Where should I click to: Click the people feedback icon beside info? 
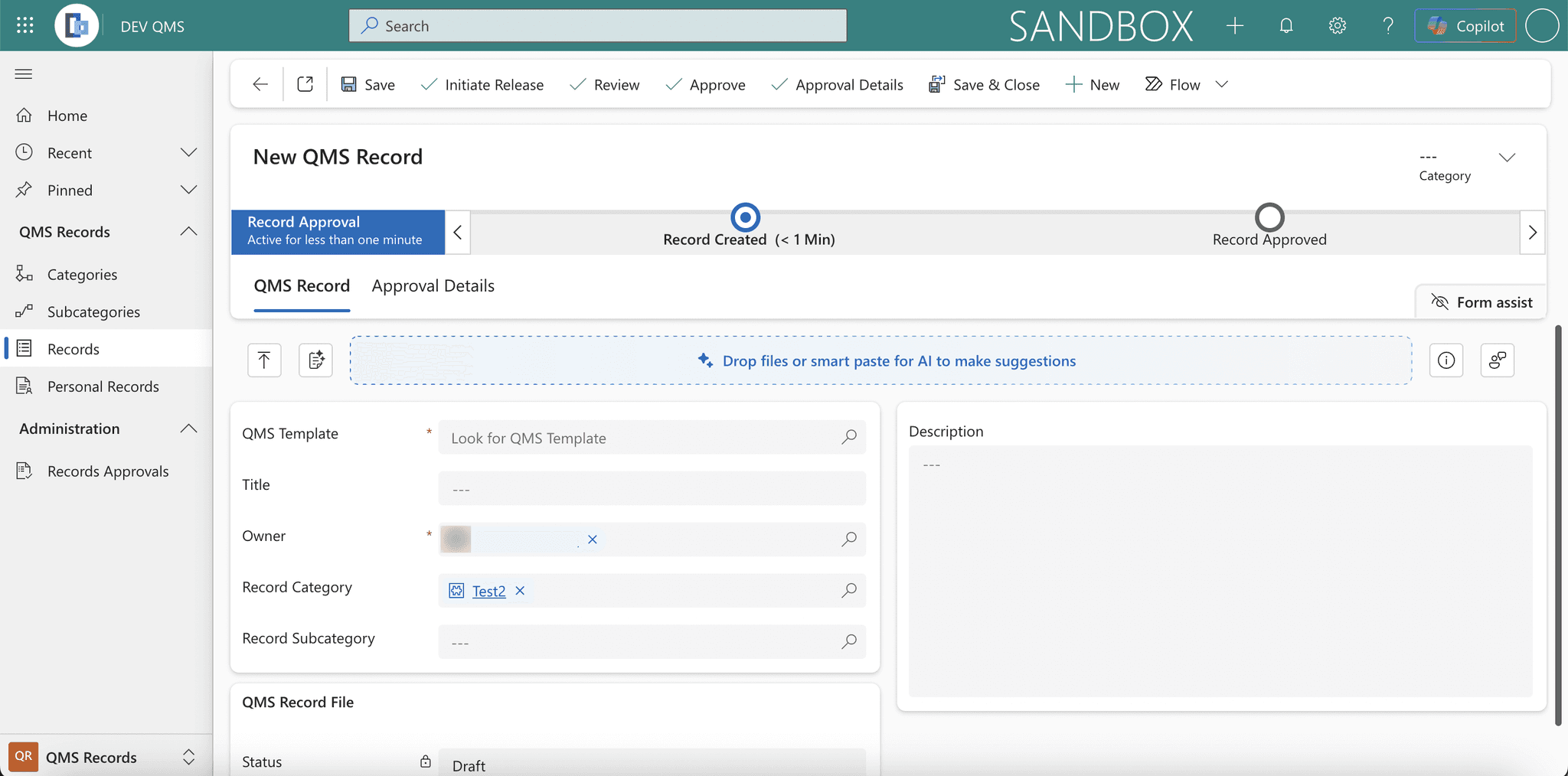[x=1498, y=360]
